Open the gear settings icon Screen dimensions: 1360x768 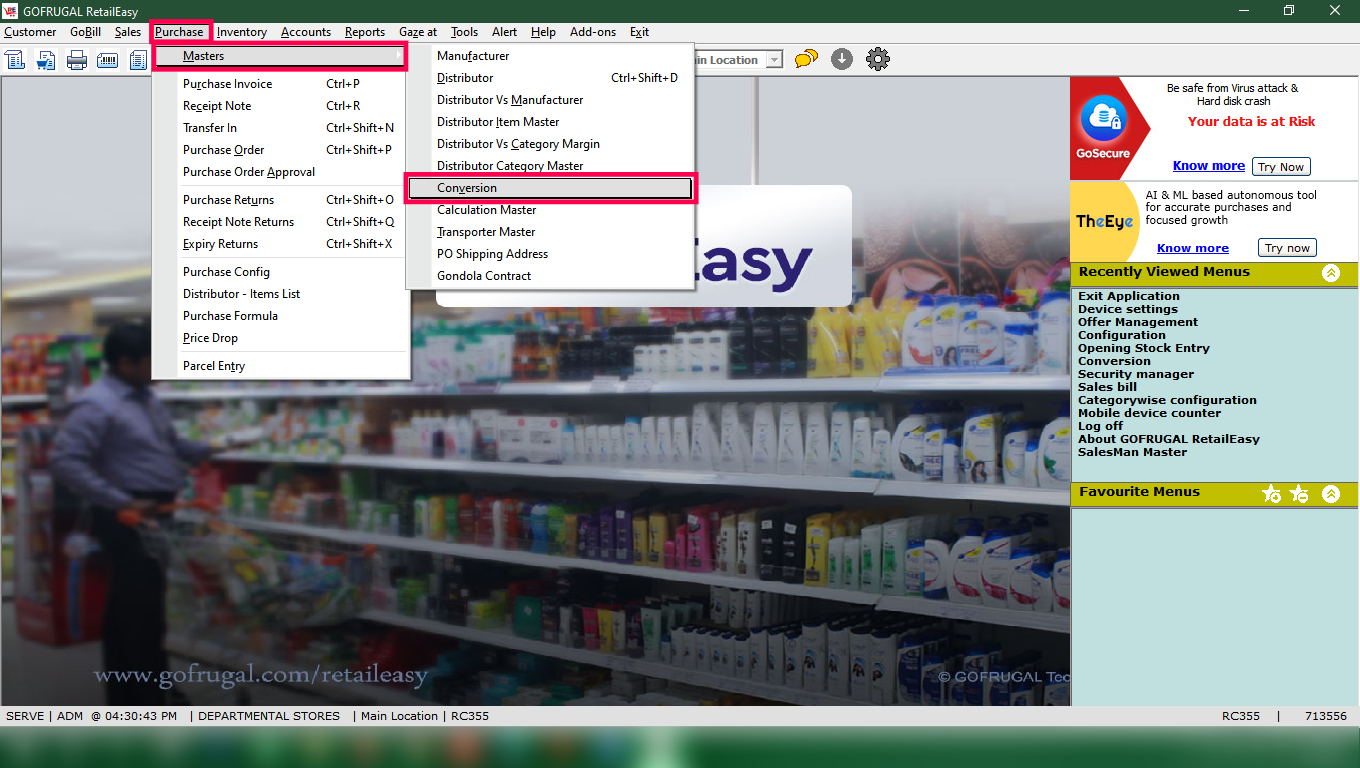click(878, 59)
